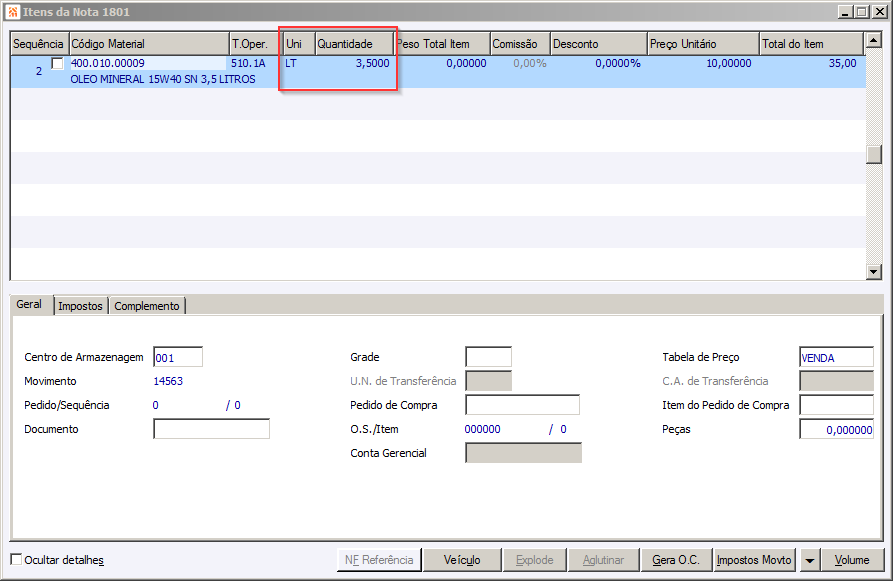This screenshot has width=893, height=581.
Task: Open the Complemento tab
Action: (147, 306)
